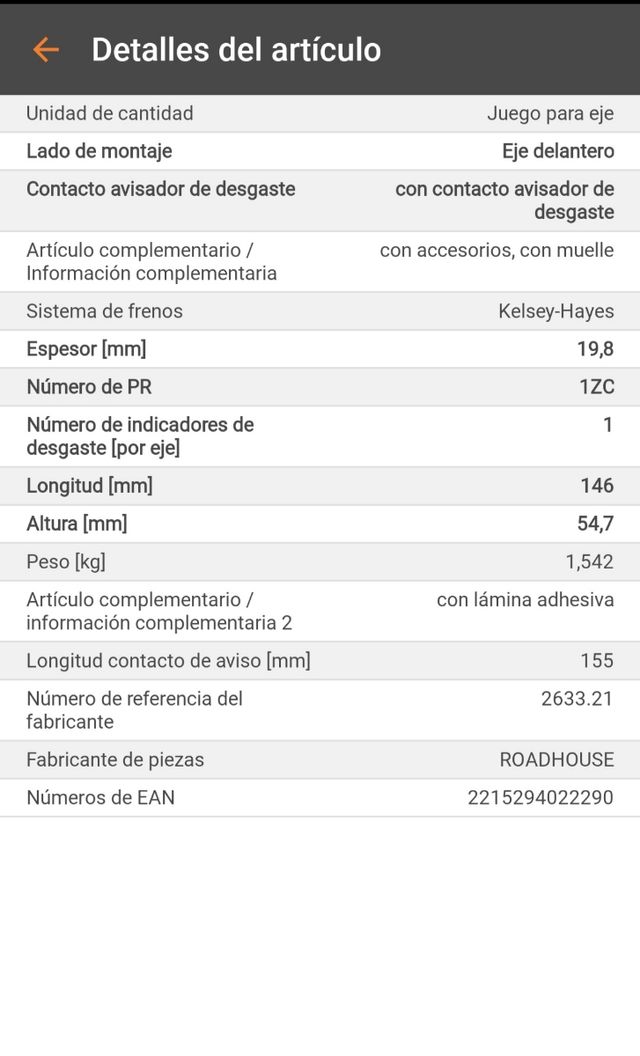Screen dimensions: 640x1056
Task: Click the '1ZC' PR number value
Action: [x=596, y=387]
